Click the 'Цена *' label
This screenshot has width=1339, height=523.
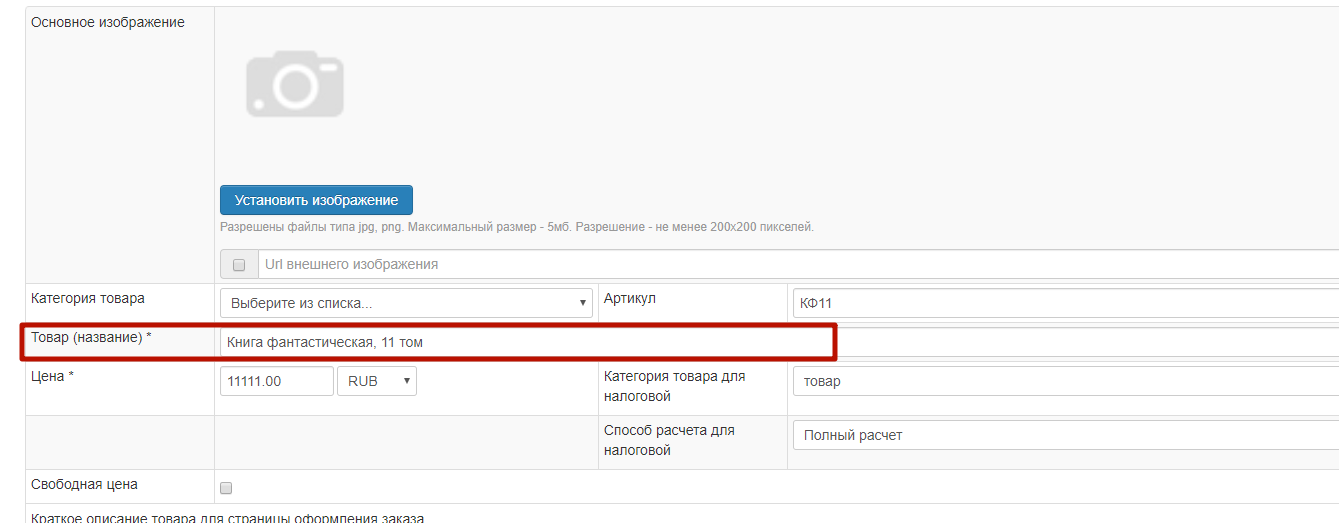coord(53,376)
